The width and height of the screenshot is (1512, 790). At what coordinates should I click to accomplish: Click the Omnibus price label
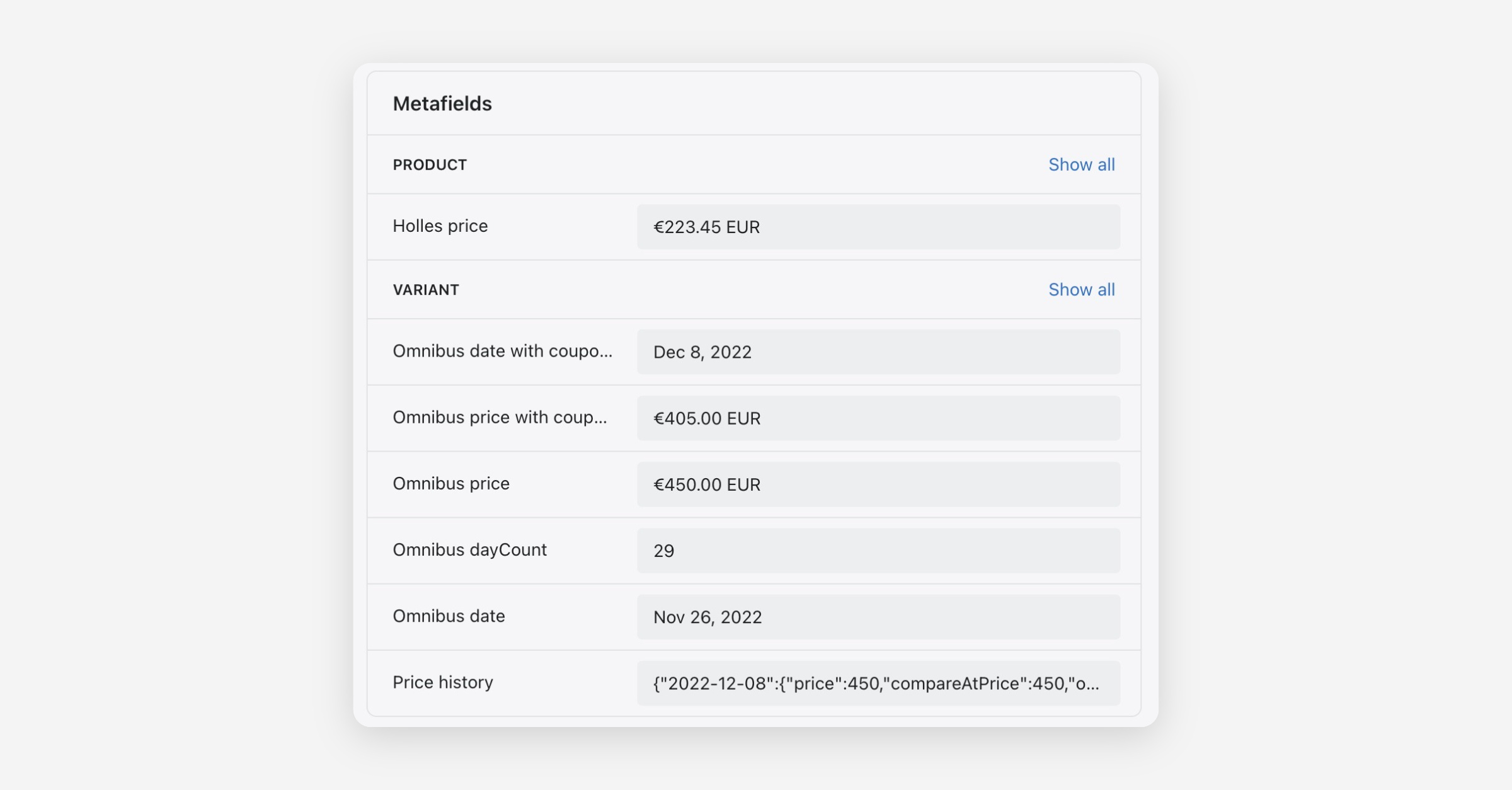click(x=450, y=483)
